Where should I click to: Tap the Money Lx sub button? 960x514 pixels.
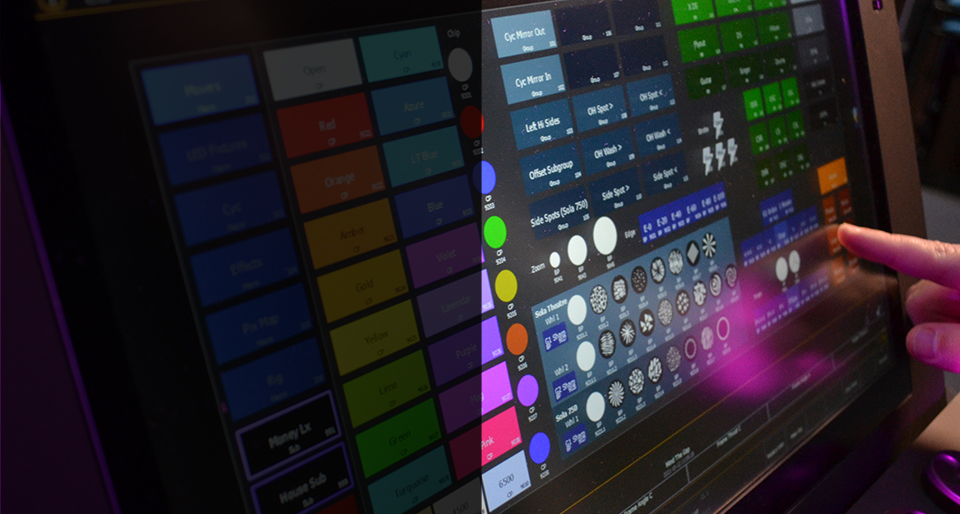click(x=288, y=434)
